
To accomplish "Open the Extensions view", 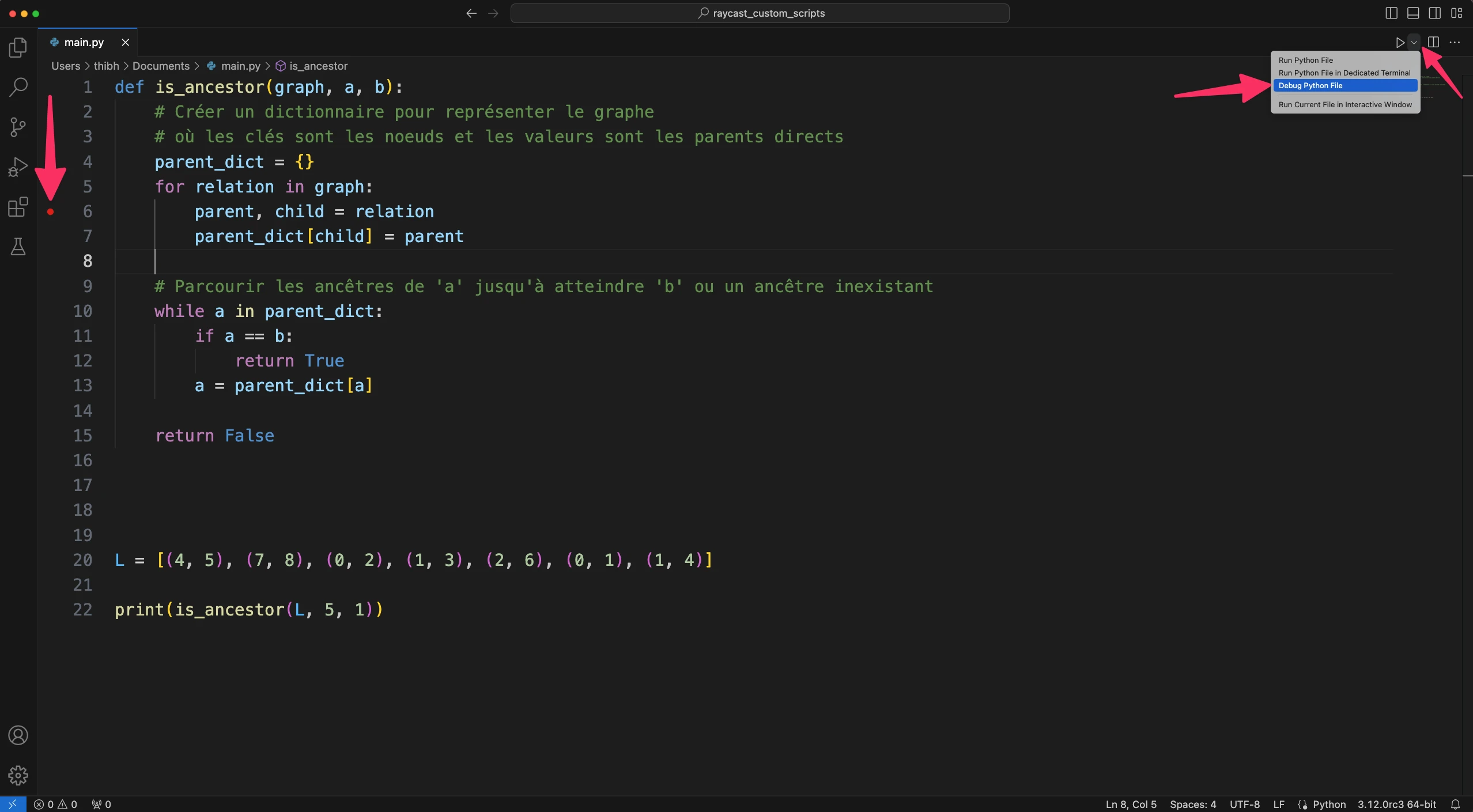I will pyautogui.click(x=18, y=207).
